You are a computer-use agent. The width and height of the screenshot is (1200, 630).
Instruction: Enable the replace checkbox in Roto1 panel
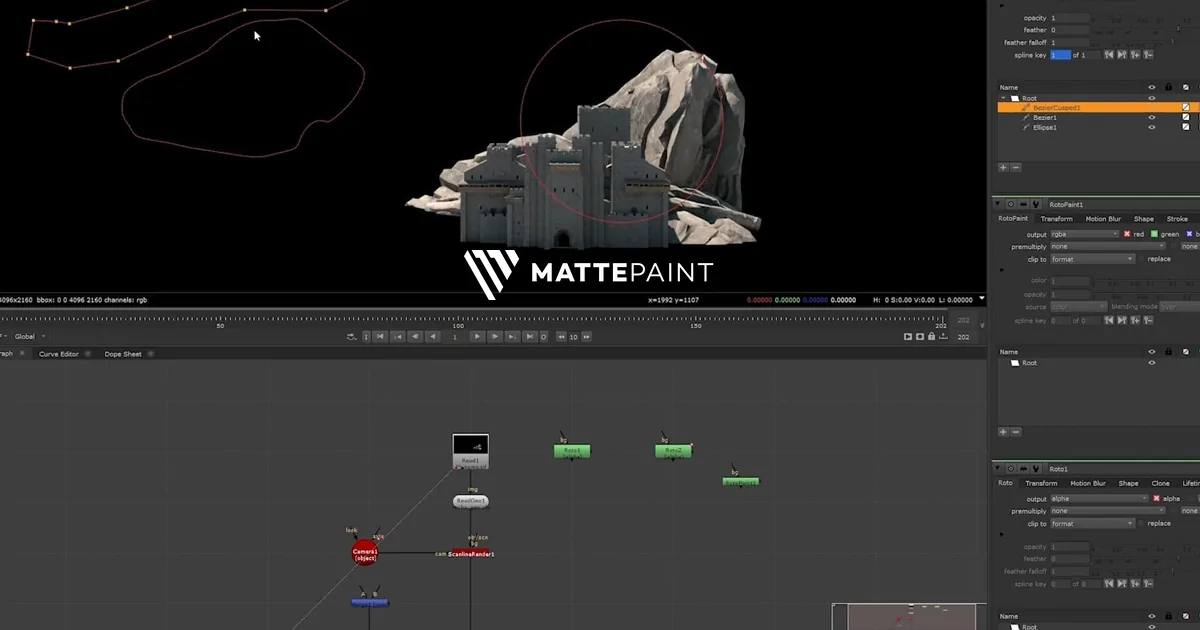(1142, 523)
